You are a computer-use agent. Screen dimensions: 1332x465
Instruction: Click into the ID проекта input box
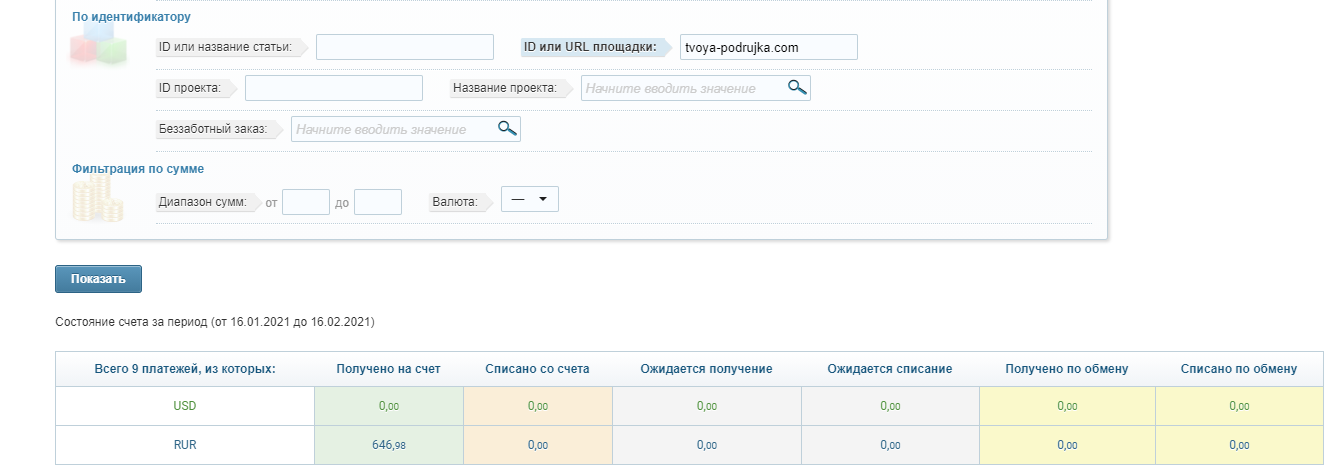pos(333,88)
